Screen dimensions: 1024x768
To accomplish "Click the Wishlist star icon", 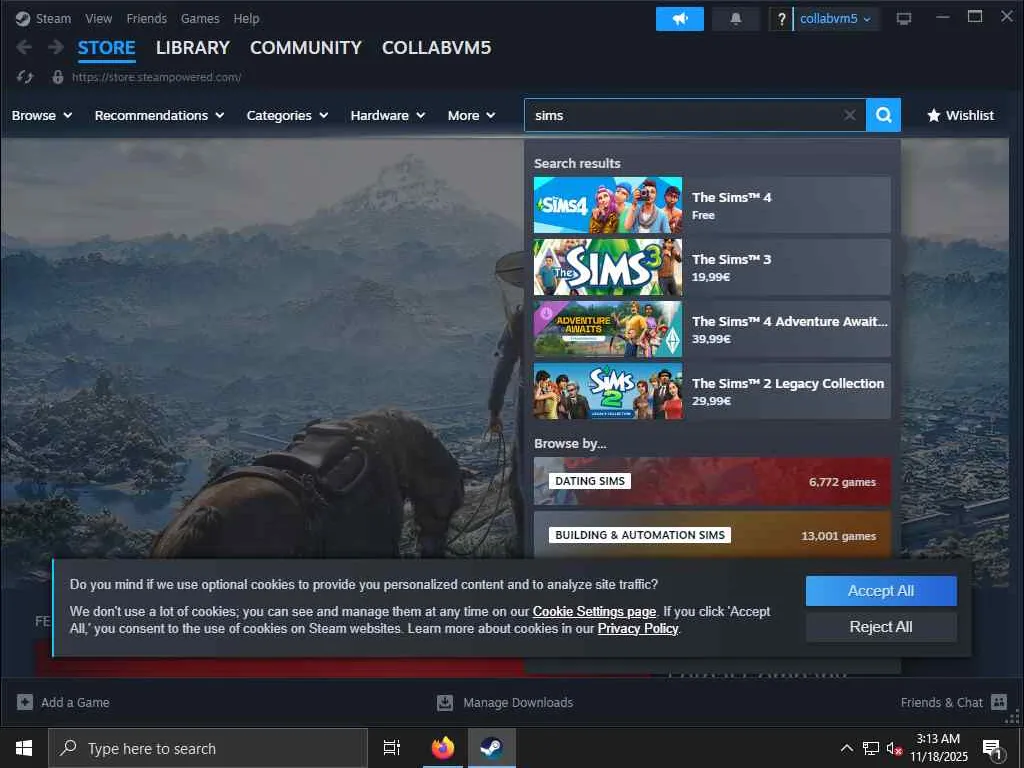I will (934, 115).
